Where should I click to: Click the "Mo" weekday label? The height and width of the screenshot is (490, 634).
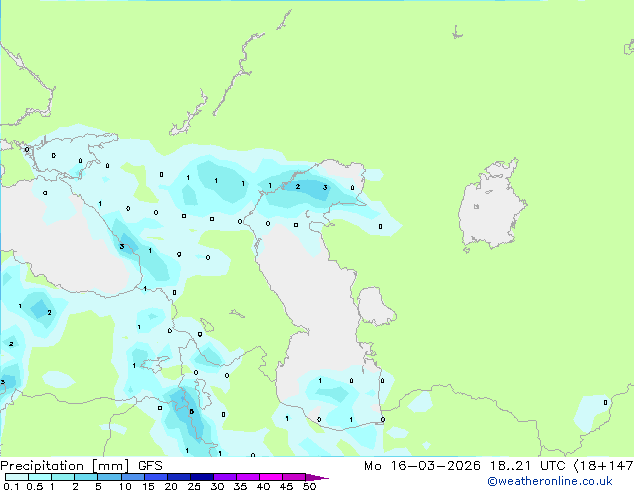coord(373,466)
